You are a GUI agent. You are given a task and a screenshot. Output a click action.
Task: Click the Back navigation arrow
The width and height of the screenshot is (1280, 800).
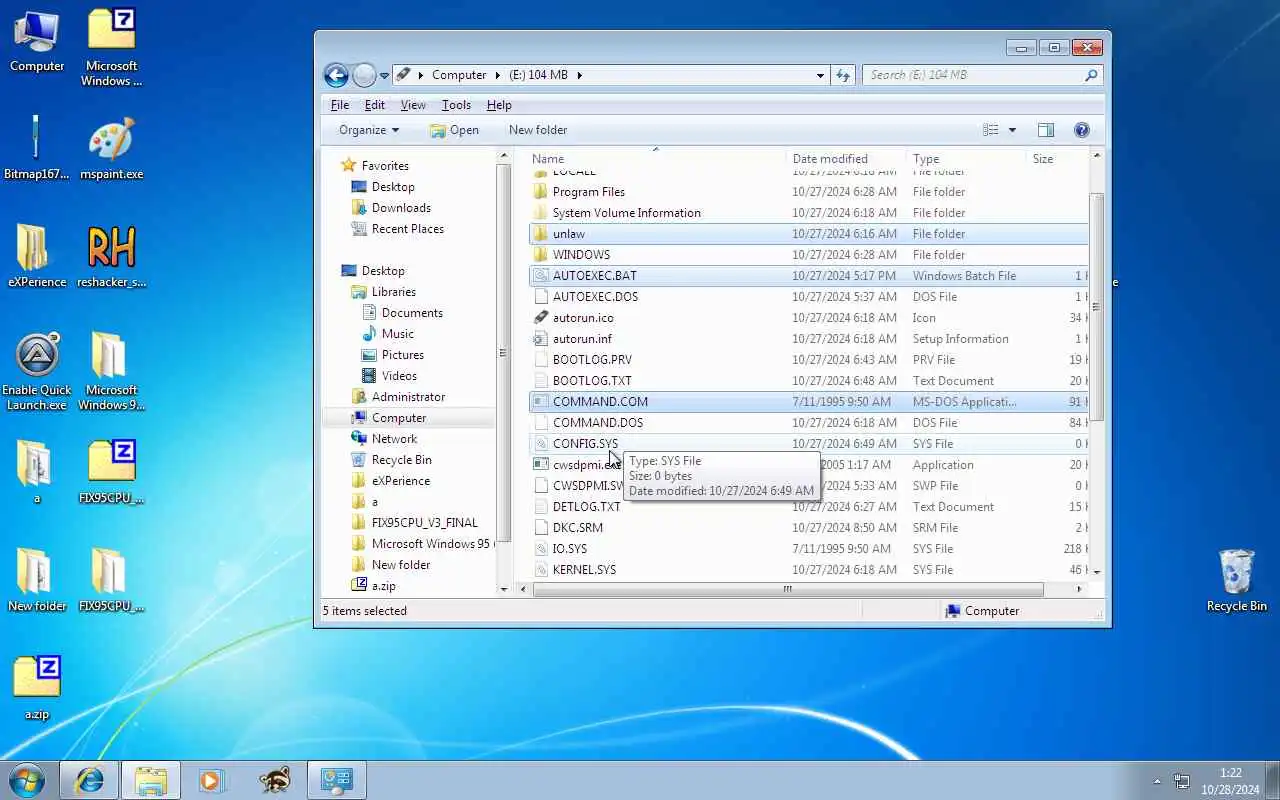(336, 75)
